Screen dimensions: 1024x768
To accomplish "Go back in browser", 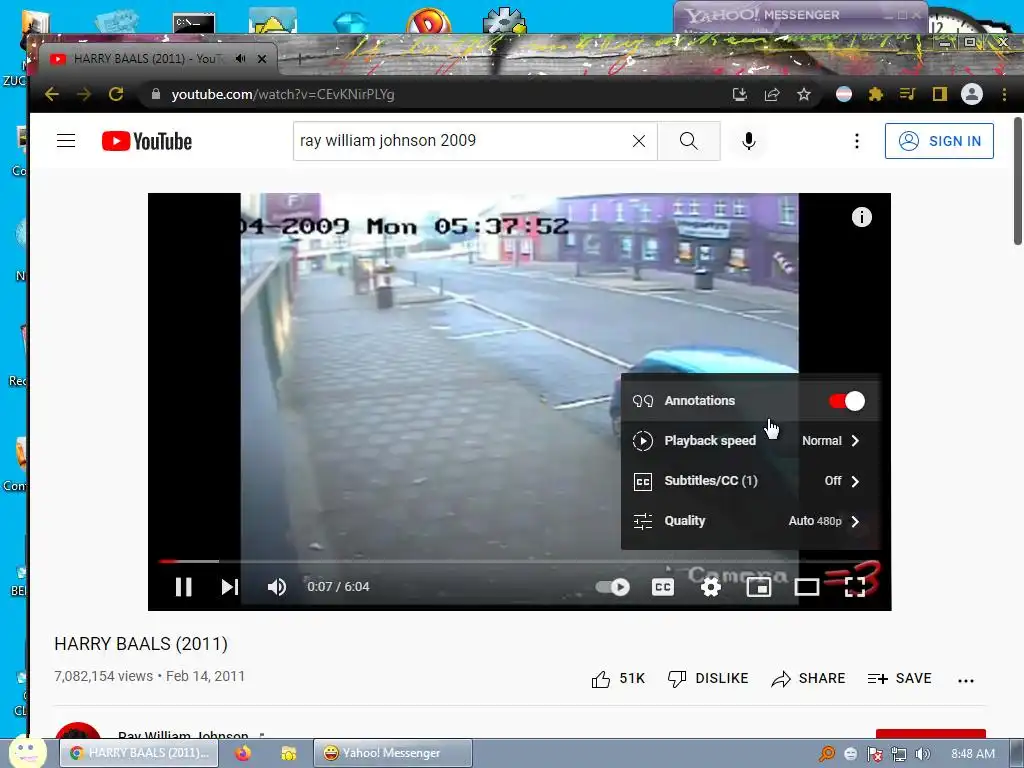I will point(52,94).
